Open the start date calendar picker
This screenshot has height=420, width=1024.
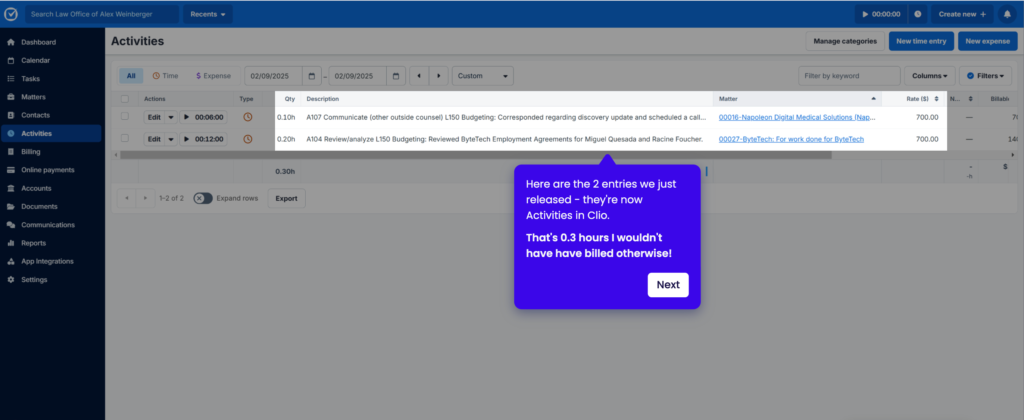point(314,76)
